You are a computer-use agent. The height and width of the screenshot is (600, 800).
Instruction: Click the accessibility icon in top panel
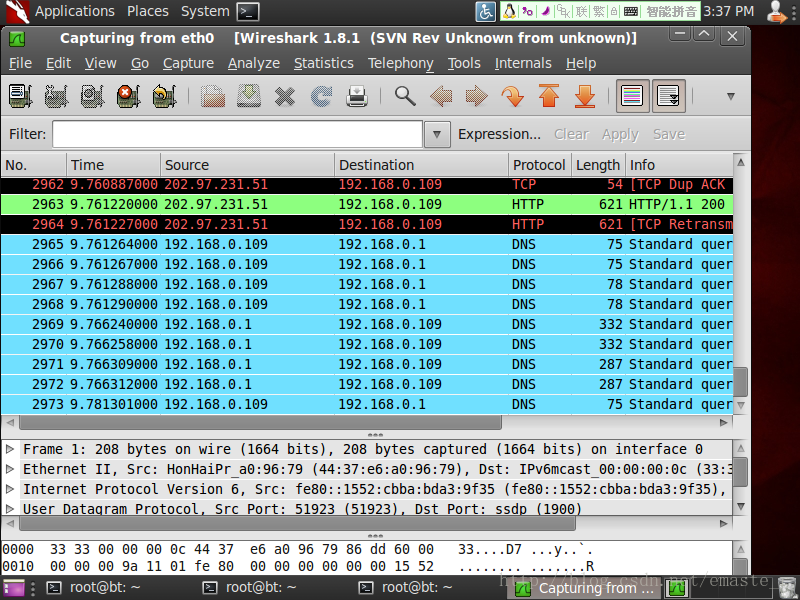click(485, 12)
